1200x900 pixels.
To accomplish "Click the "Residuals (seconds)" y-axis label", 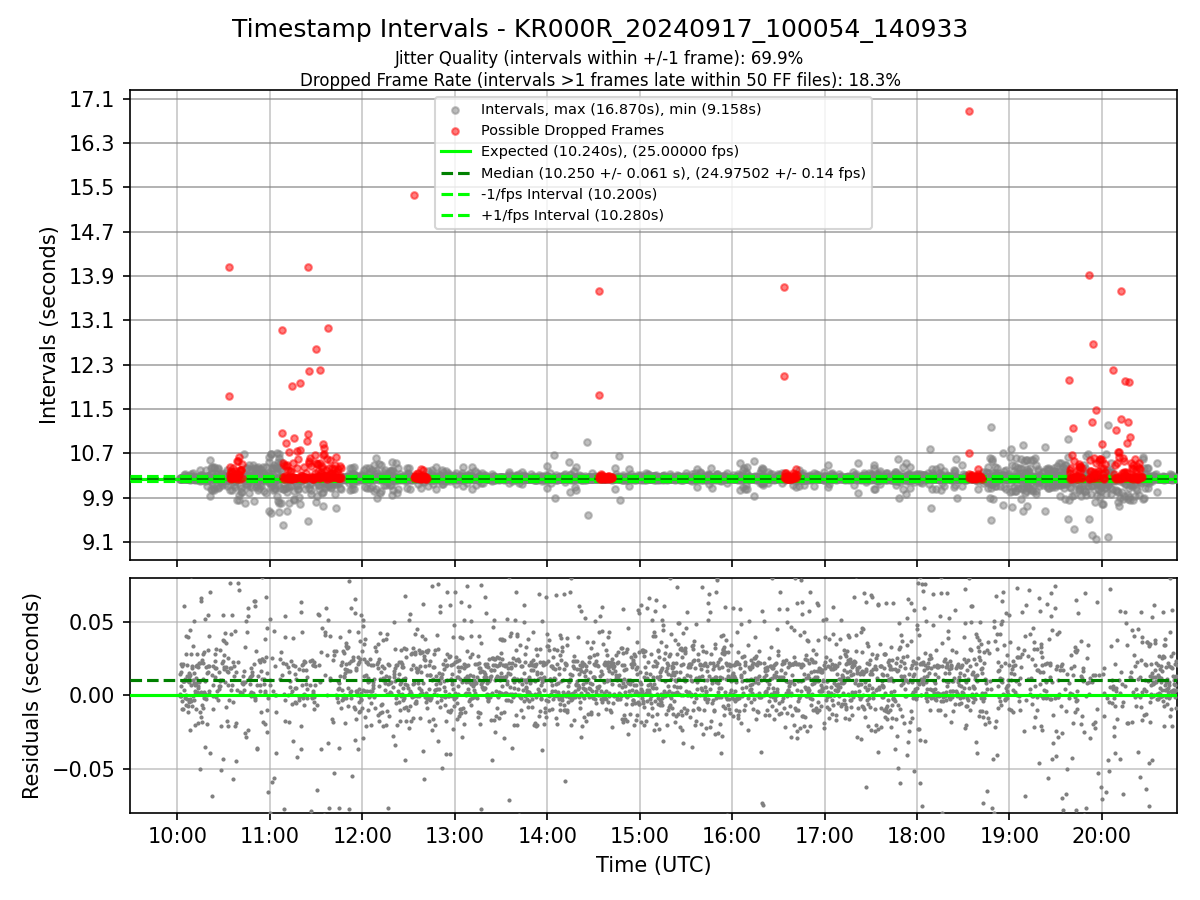I will point(31,696).
